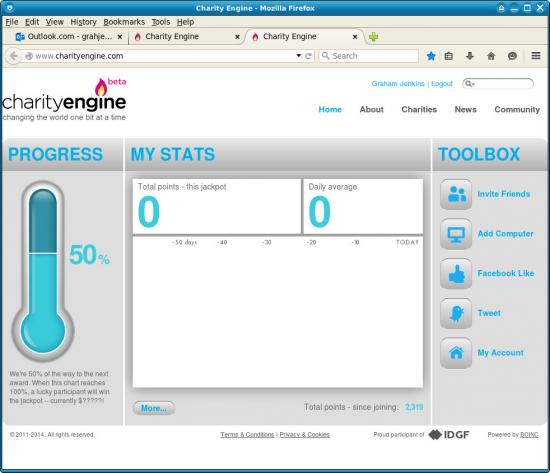Click the 50% progress percentage text
Image resolution: width=550 pixels, height=473 pixels.
[x=89, y=255]
